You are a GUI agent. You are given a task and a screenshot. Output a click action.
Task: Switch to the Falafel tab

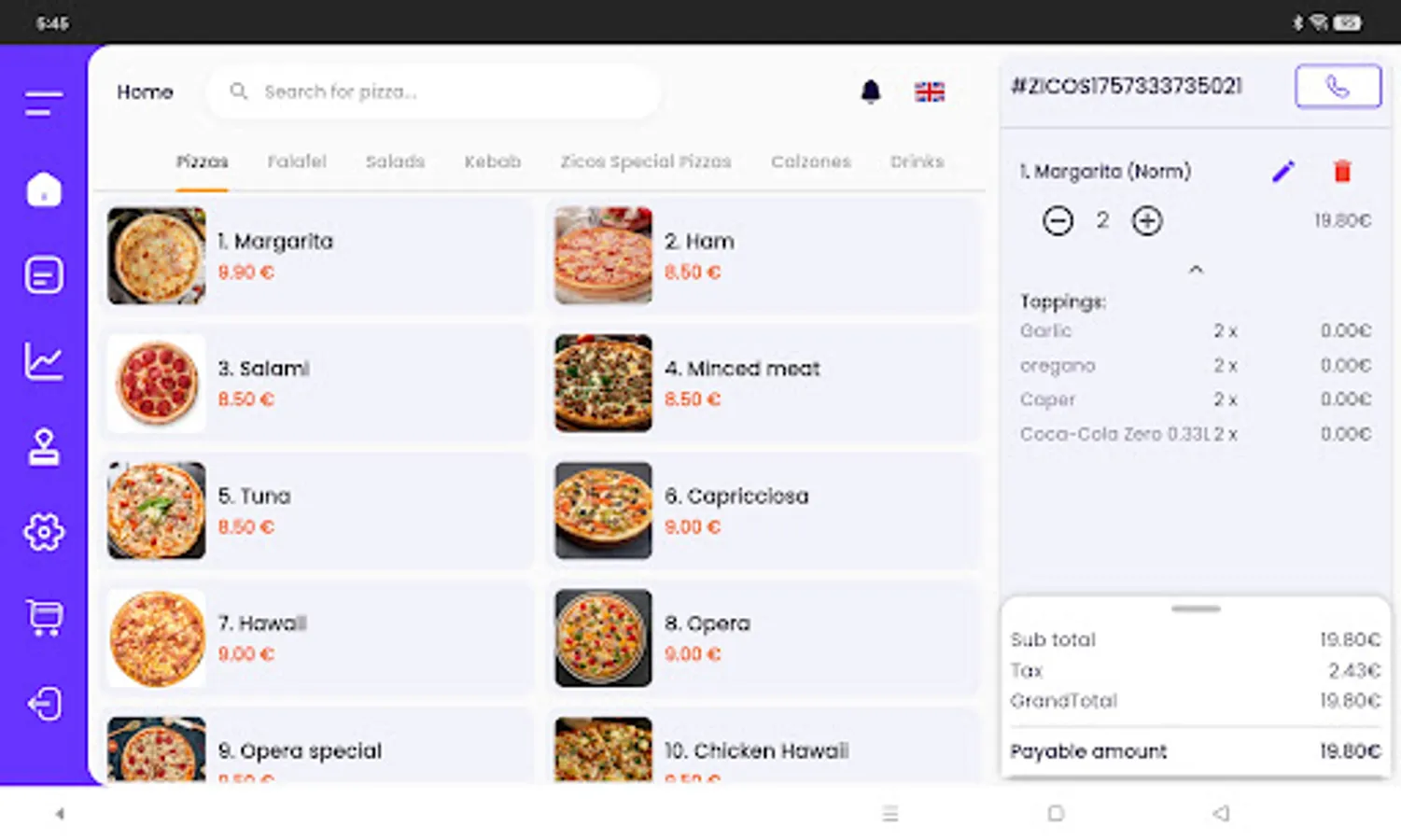pyautogui.click(x=297, y=161)
